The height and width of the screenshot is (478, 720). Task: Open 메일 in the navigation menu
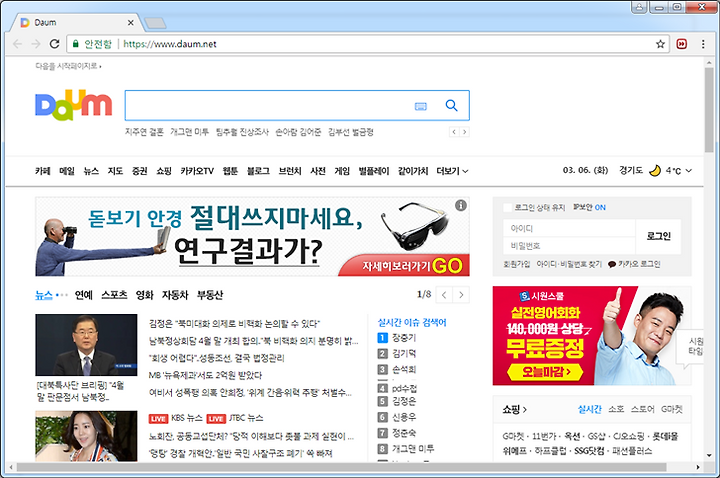(x=67, y=171)
